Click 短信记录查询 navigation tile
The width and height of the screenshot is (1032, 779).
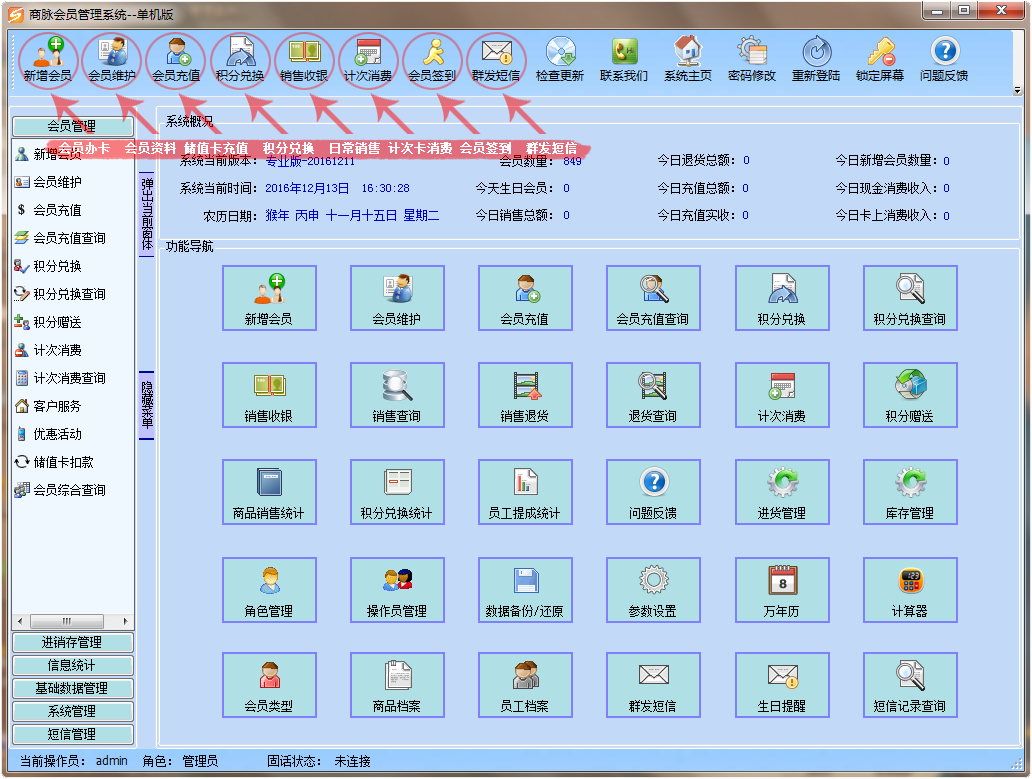[x=910, y=685]
